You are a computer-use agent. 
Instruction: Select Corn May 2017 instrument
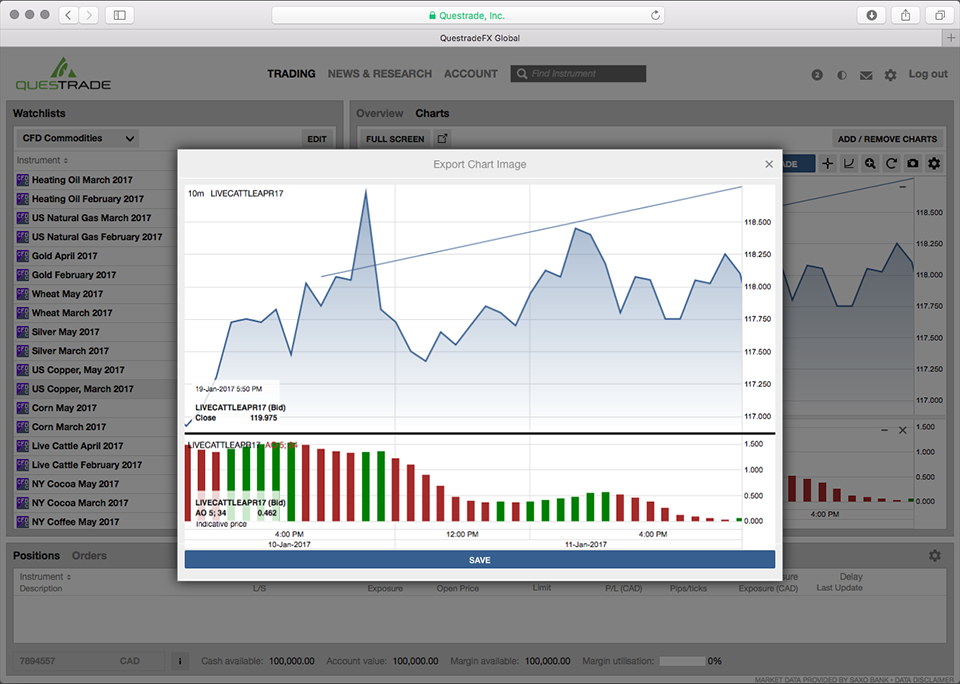pyautogui.click(x=64, y=408)
